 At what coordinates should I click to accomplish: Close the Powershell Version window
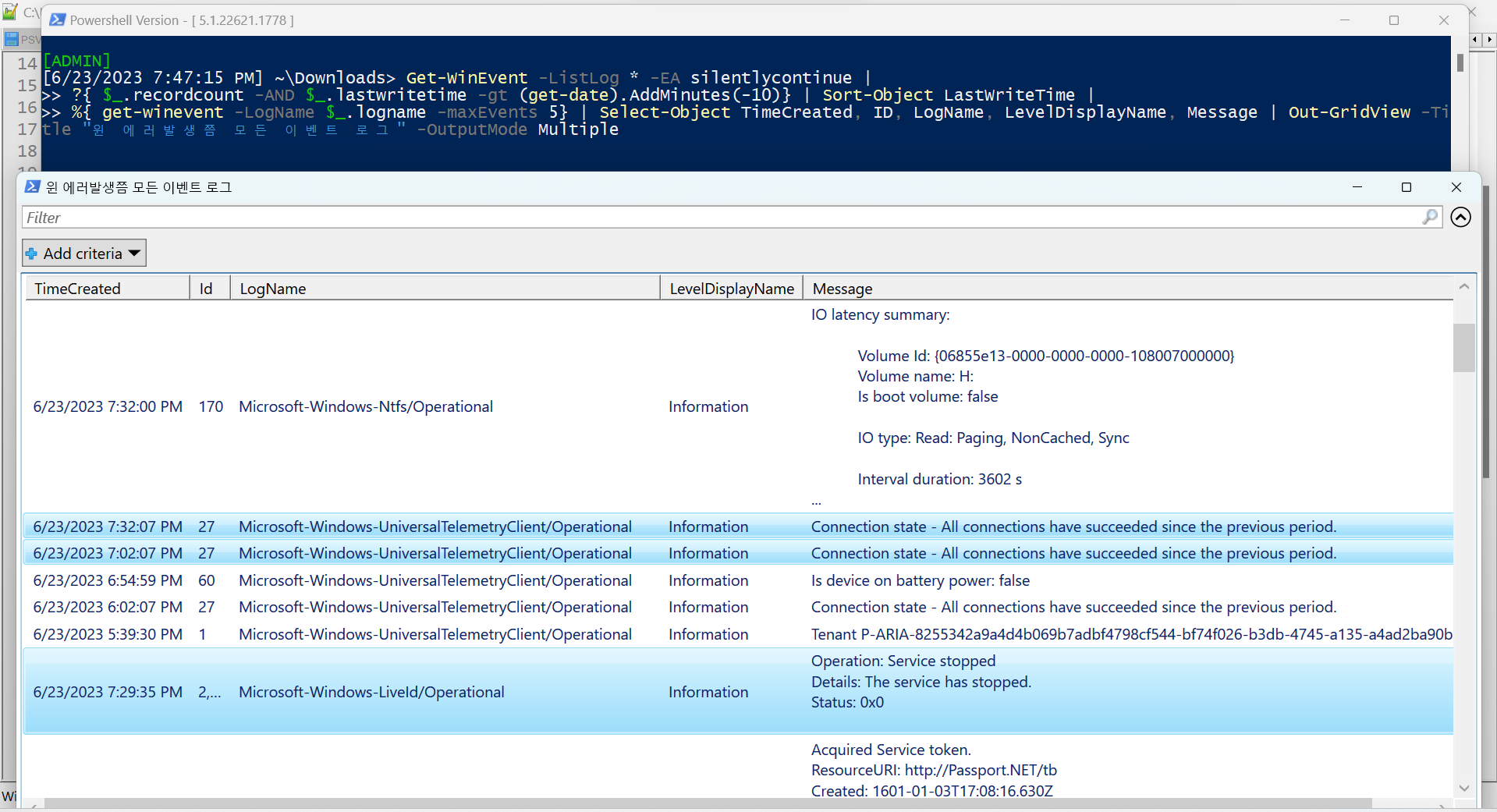point(1444,20)
